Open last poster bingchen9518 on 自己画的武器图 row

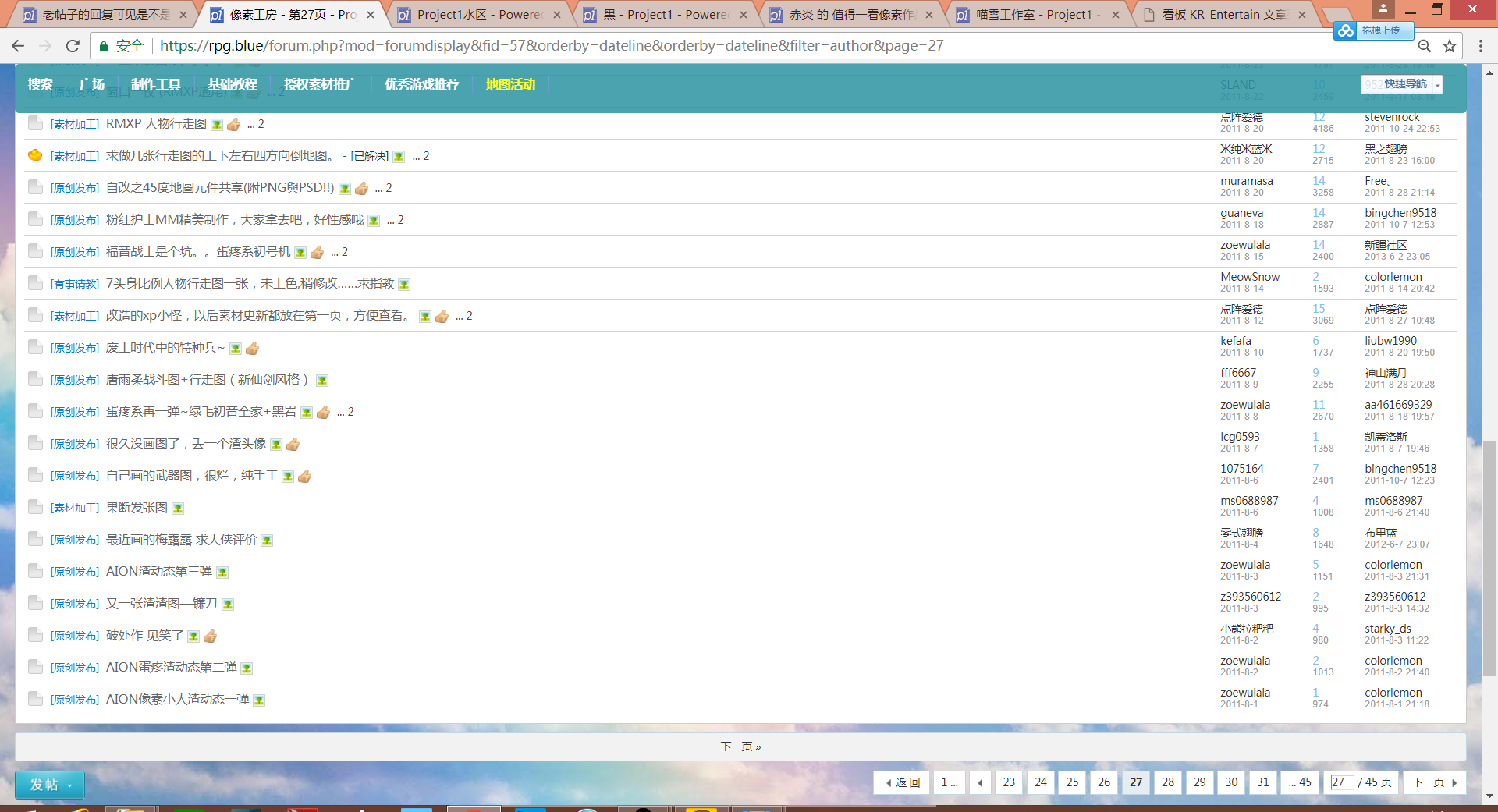pyautogui.click(x=1400, y=469)
